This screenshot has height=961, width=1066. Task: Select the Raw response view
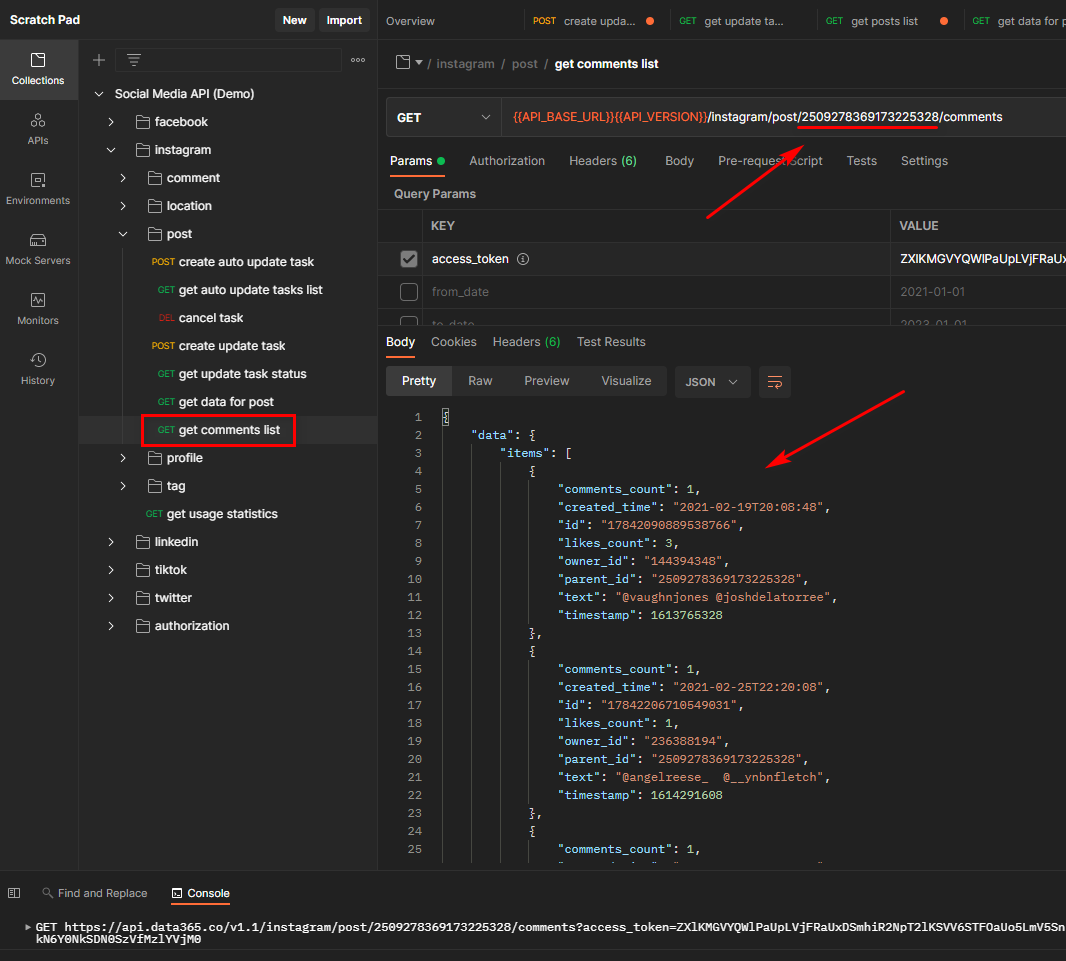coord(480,381)
